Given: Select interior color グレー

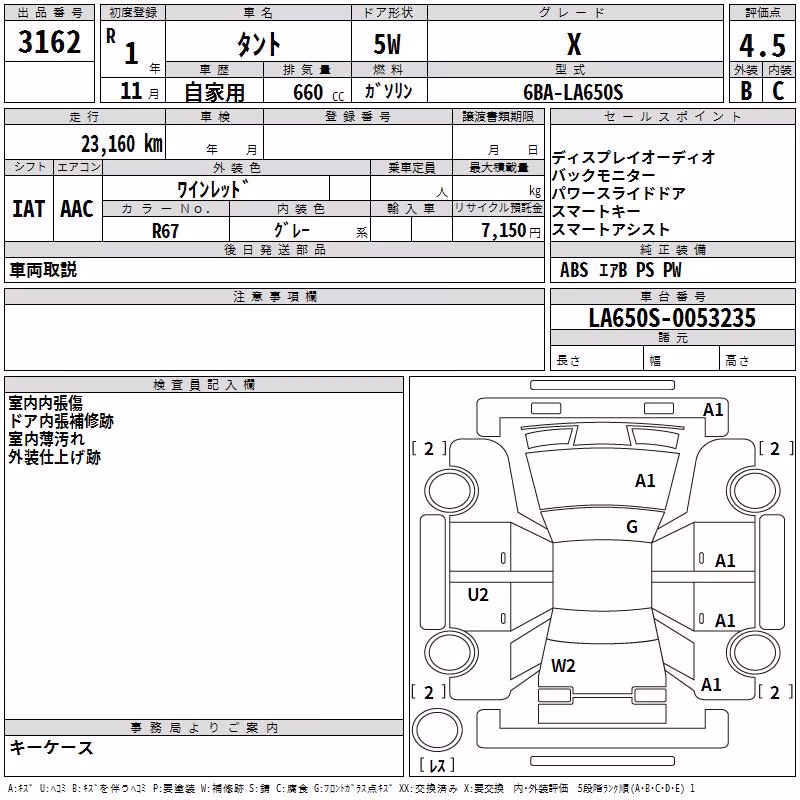Looking at the screenshot, I should (x=292, y=230).
